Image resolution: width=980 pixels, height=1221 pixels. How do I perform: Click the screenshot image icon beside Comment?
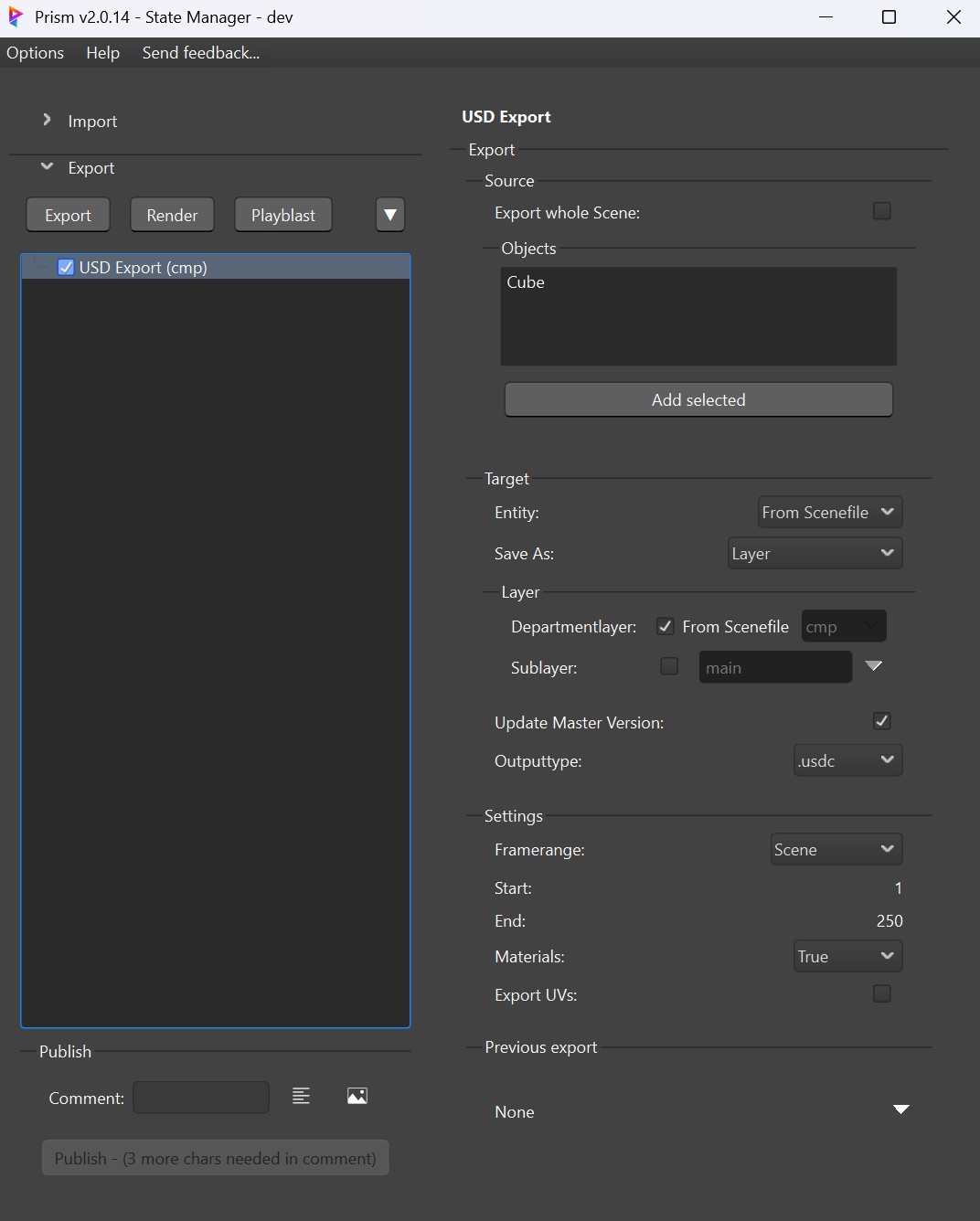pyautogui.click(x=357, y=1096)
